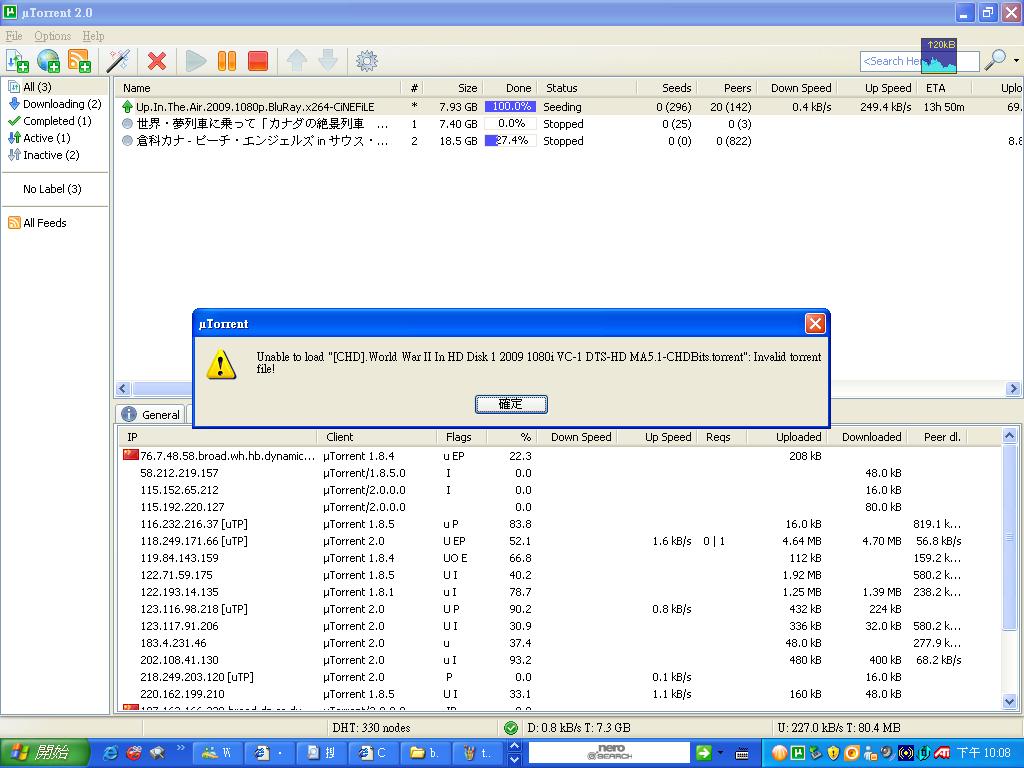Screen dimensions: 1024x768
Task: Click the red X Remove torrent icon
Action: click(x=157, y=61)
